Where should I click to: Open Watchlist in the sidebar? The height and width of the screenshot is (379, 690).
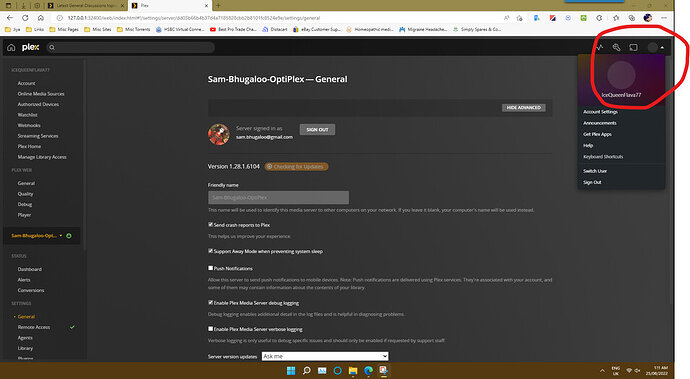click(x=27, y=115)
